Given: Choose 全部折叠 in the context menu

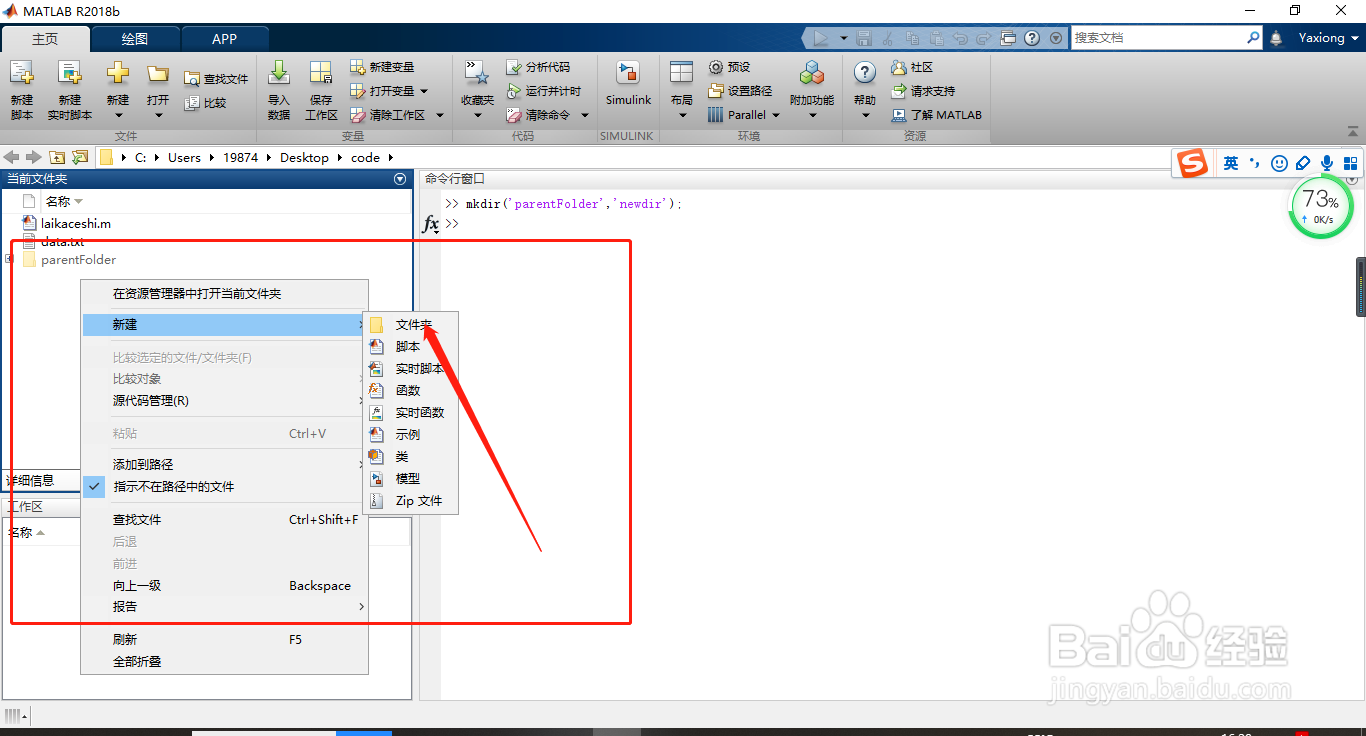Looking at the screenshot, I should pos(224,662).
